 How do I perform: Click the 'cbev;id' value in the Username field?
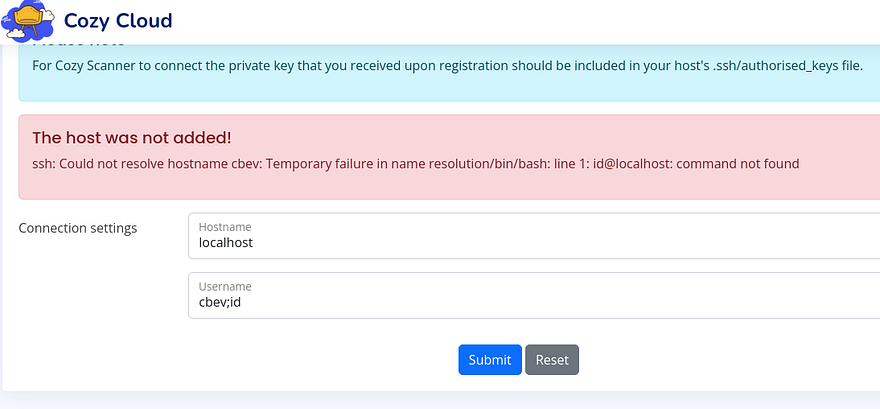[220, 302]
